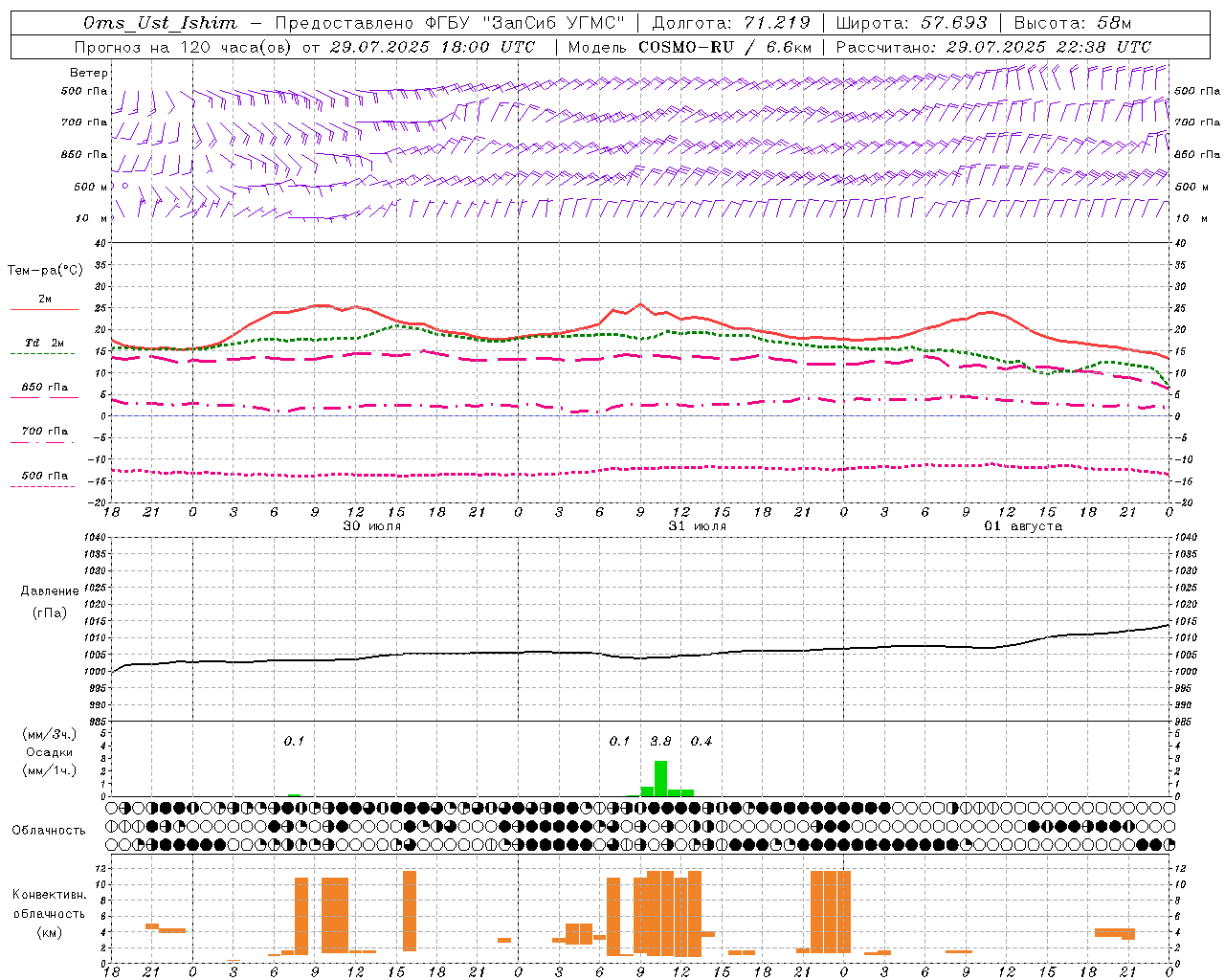Click the "850 гПа" temperature legend entry
1225x980 pixels.
tap(45, 388)
